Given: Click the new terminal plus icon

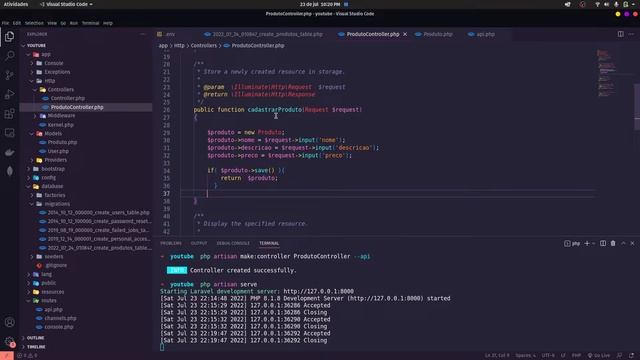Looking at the screenshot, I should (587, 243).
